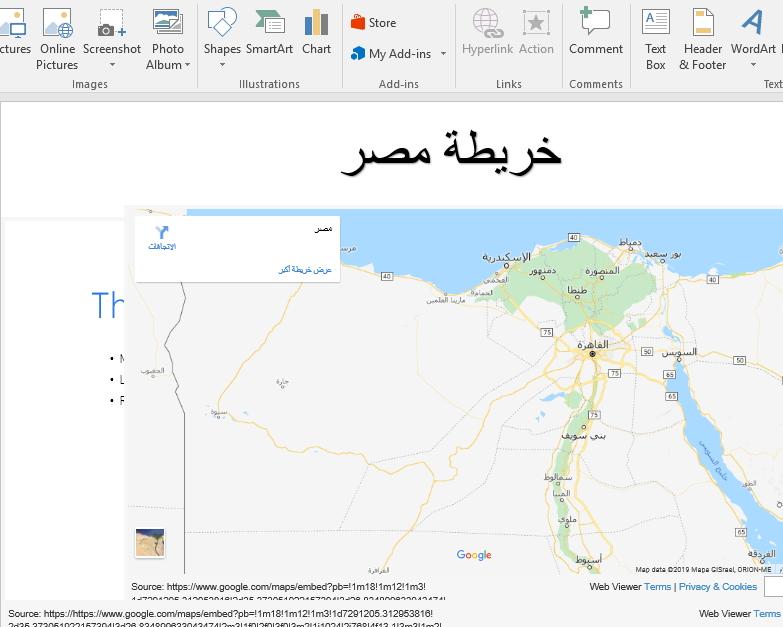This screenshot has width=783, height=627.
Task: Expand the Shapes dropdown arrow
Action: click(222, 65)
